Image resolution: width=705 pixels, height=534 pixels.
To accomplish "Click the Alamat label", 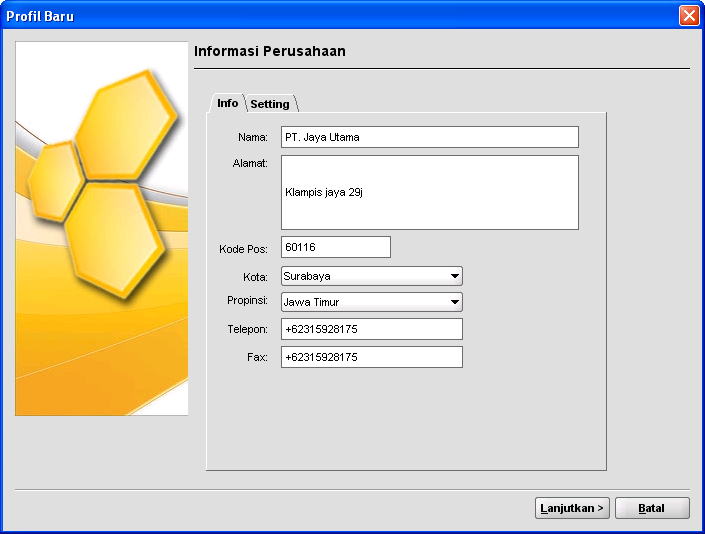I will coord(250,162).
